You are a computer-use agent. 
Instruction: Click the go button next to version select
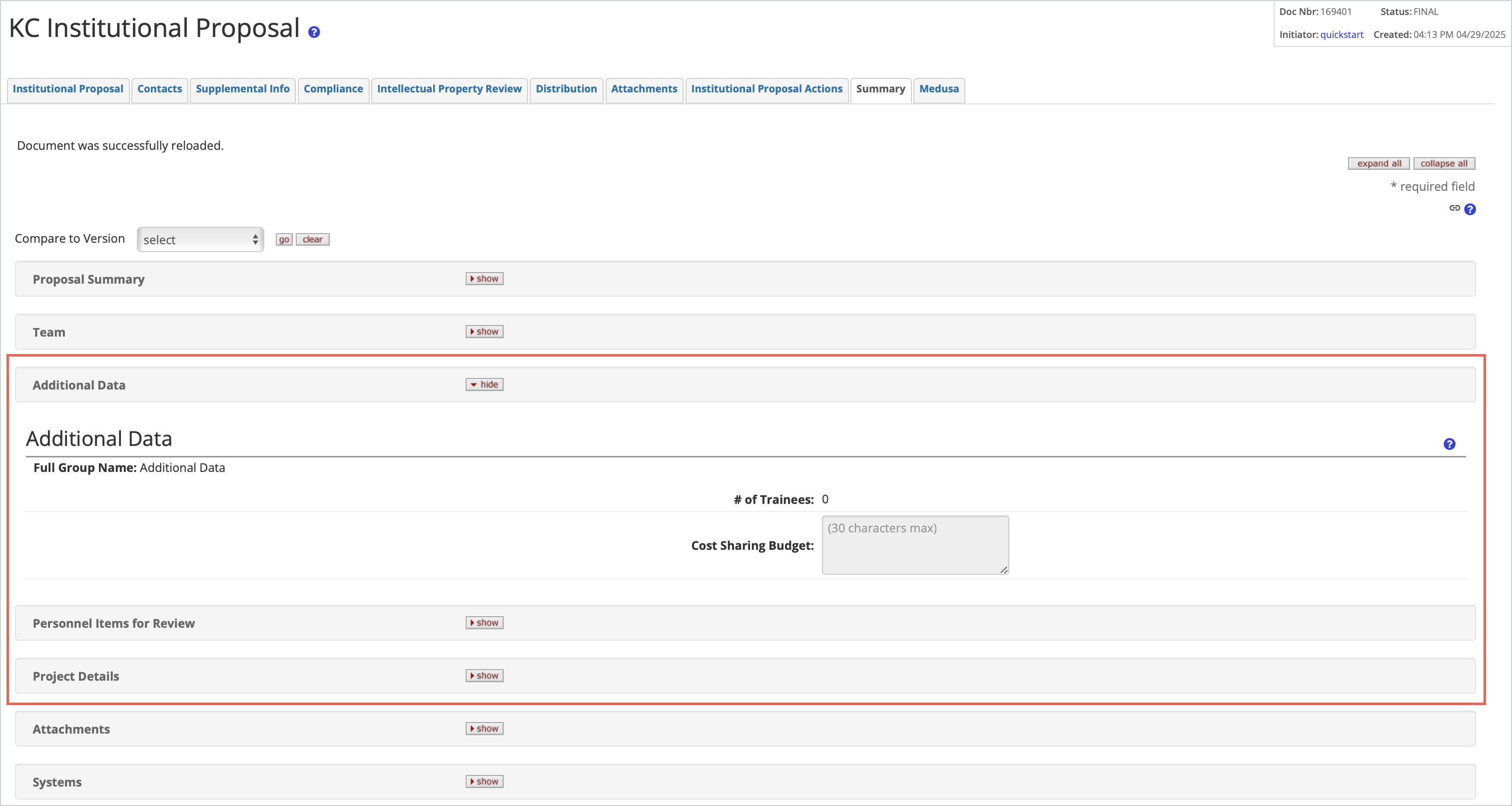(284, 239)
